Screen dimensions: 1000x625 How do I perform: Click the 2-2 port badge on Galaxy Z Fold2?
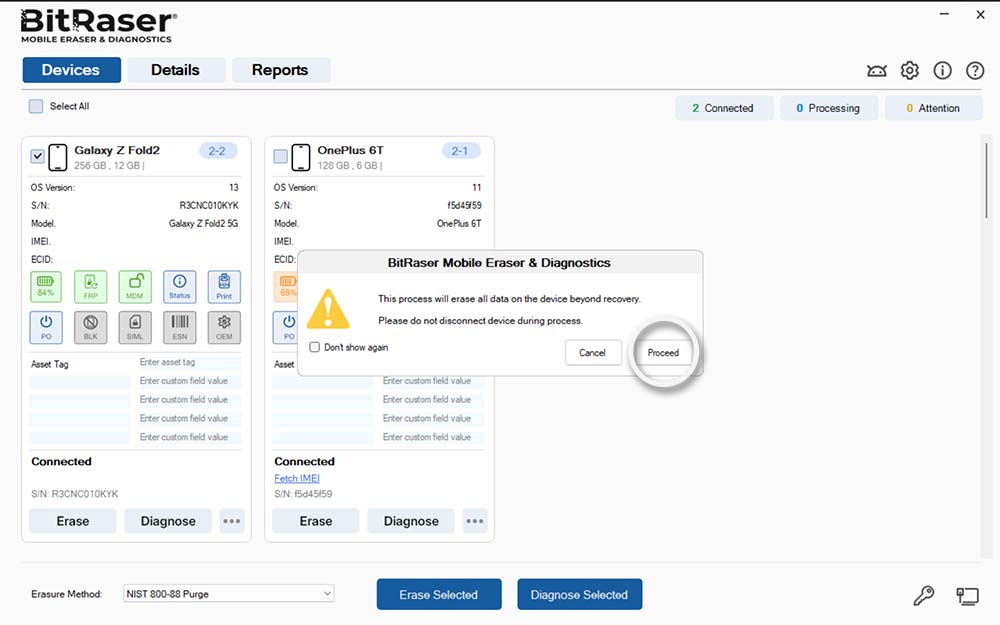click(217, 151)
